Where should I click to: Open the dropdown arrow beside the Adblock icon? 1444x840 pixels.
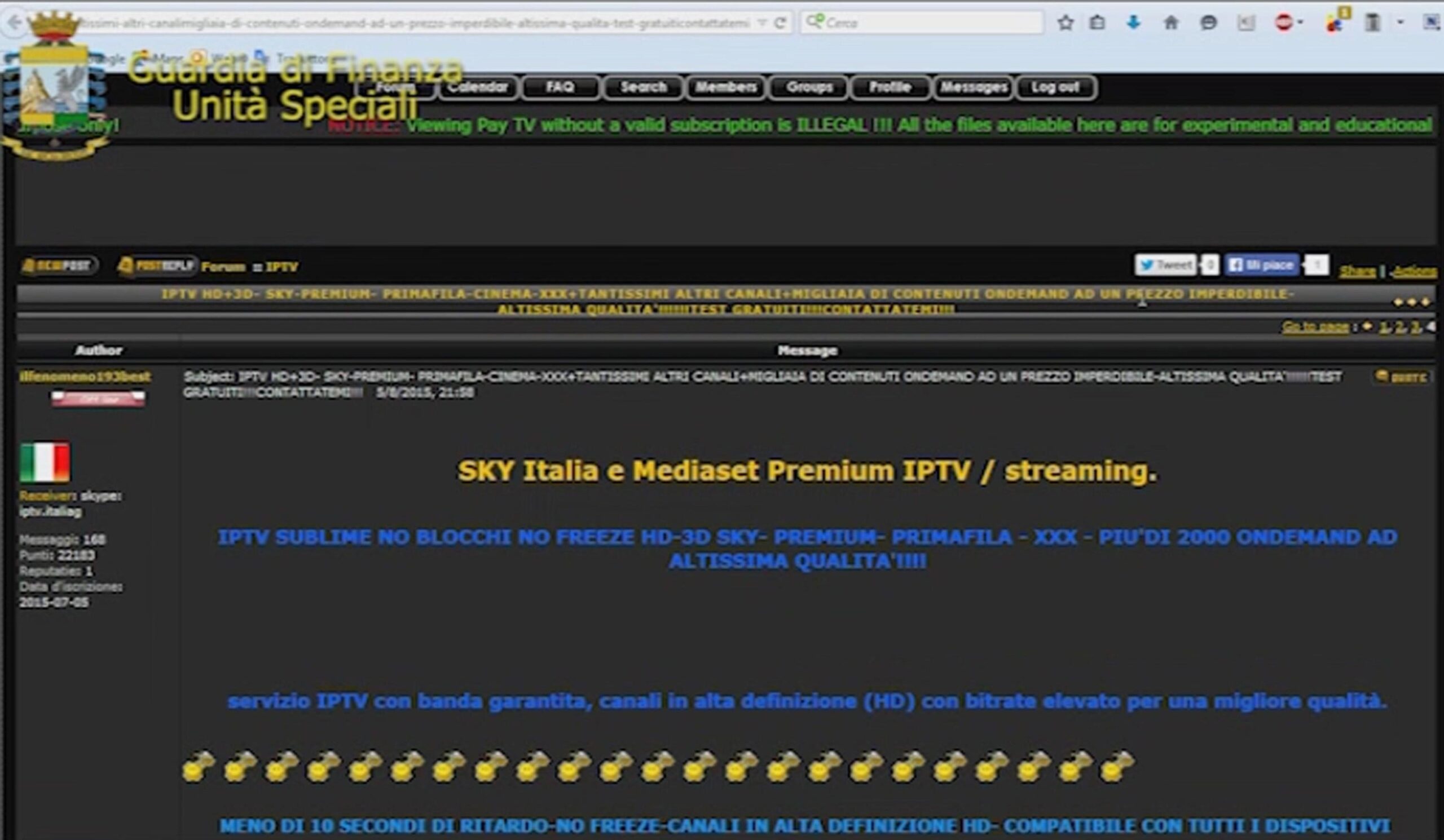coord(1300,23)
